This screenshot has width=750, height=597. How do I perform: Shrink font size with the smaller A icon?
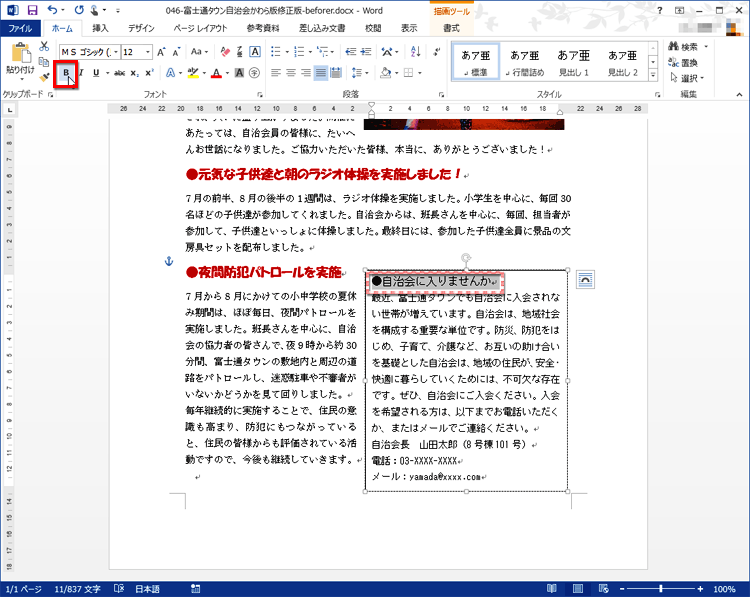(x=176, y=52)
